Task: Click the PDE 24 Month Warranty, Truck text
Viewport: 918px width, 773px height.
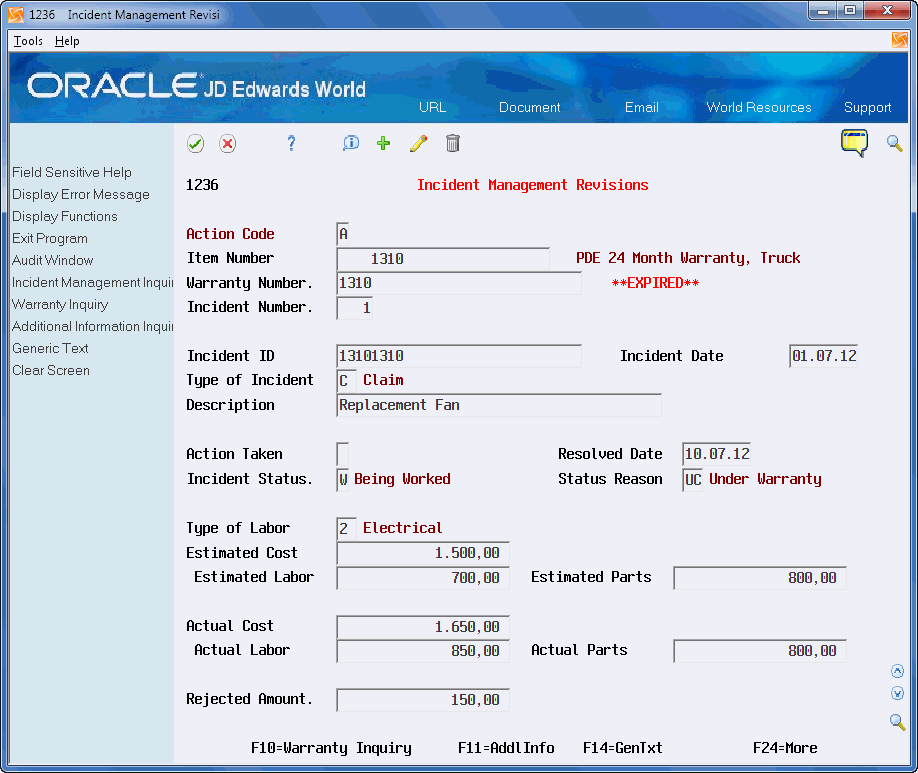Action: click(688, 258)
